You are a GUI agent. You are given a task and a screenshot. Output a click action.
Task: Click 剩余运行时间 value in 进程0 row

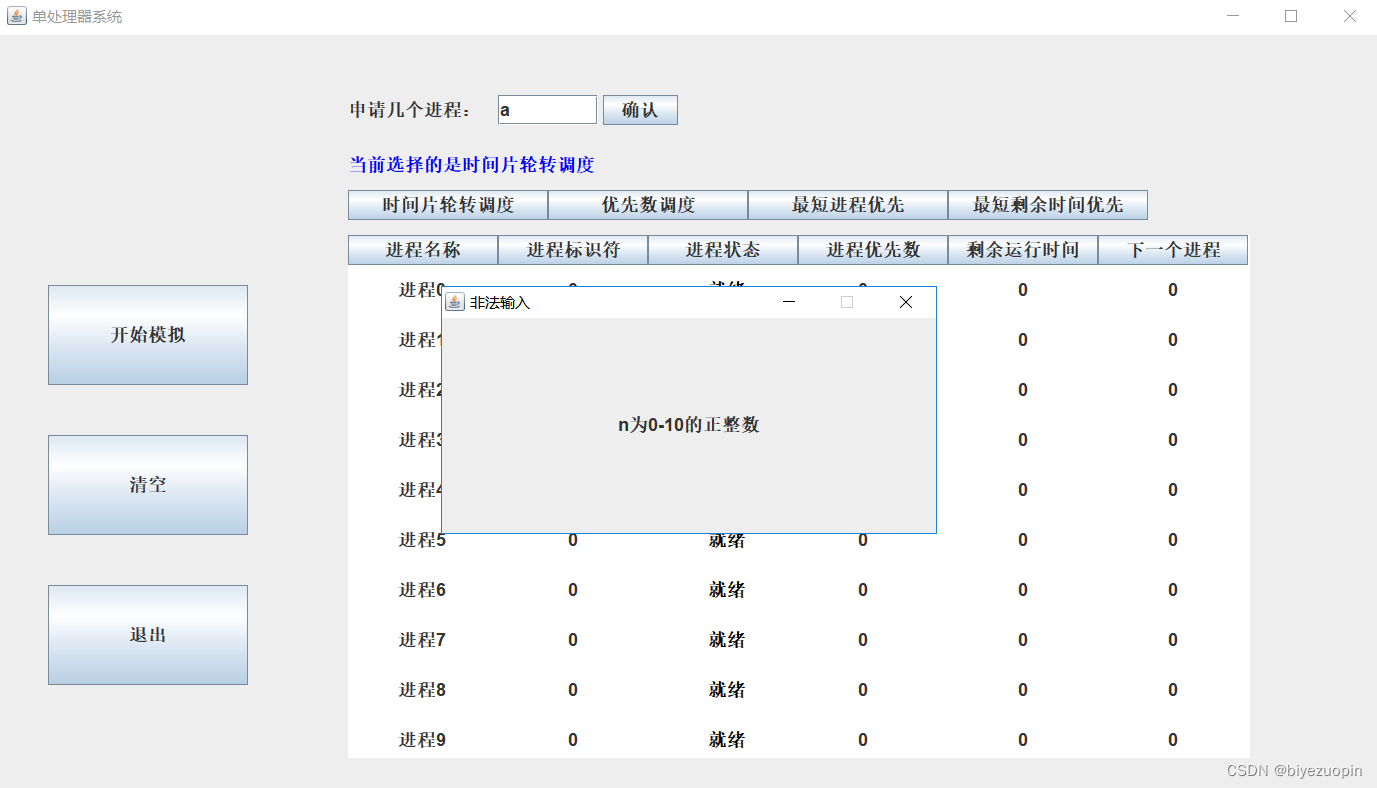[x=1023, y=290]
